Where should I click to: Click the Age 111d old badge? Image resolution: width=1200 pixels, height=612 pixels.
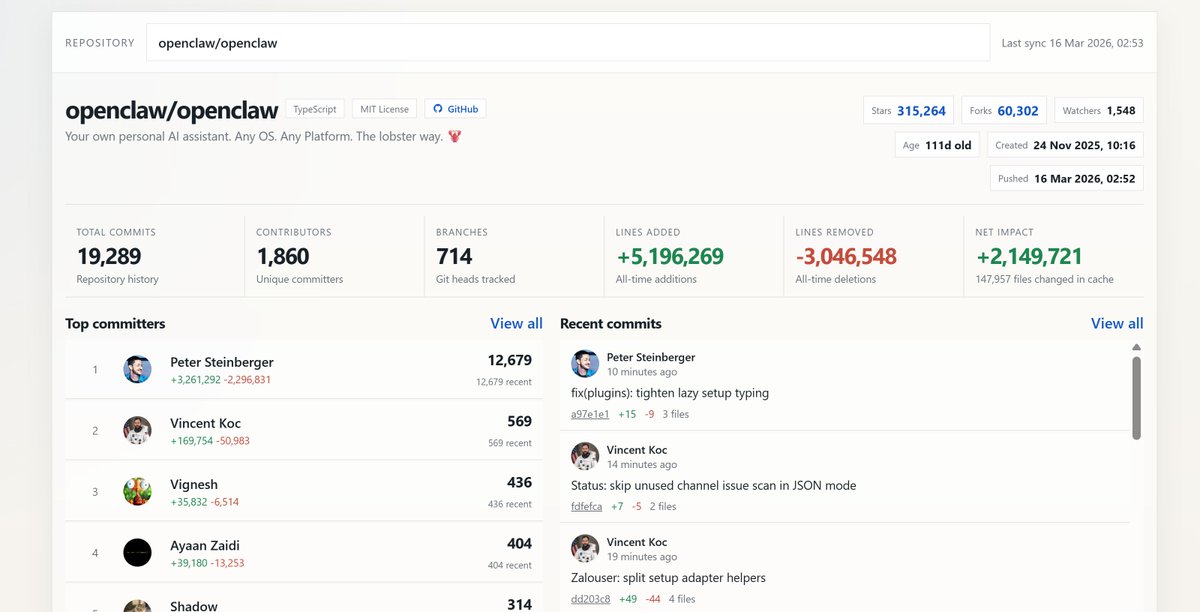click(937, 145)
